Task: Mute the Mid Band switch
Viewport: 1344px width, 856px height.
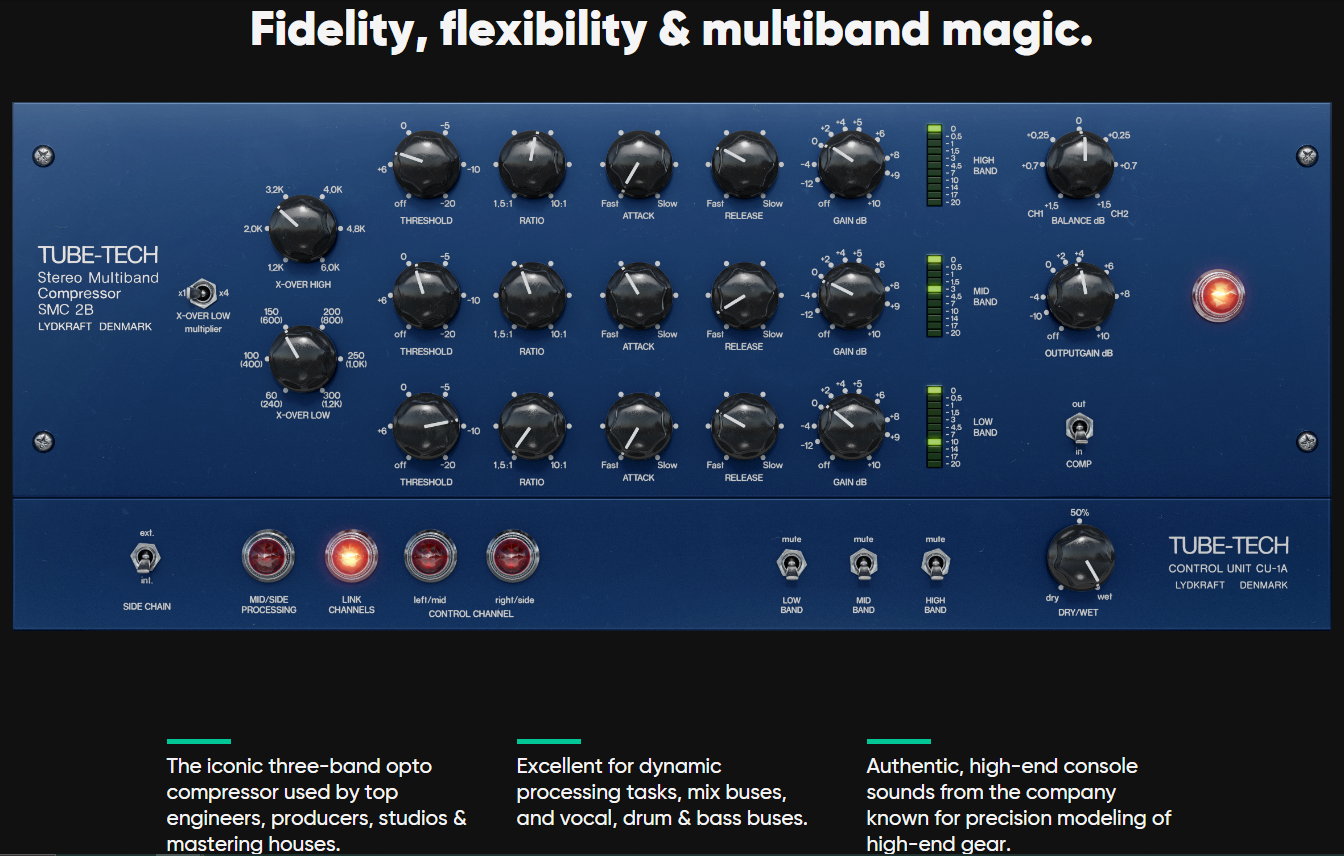Action: 863,564
